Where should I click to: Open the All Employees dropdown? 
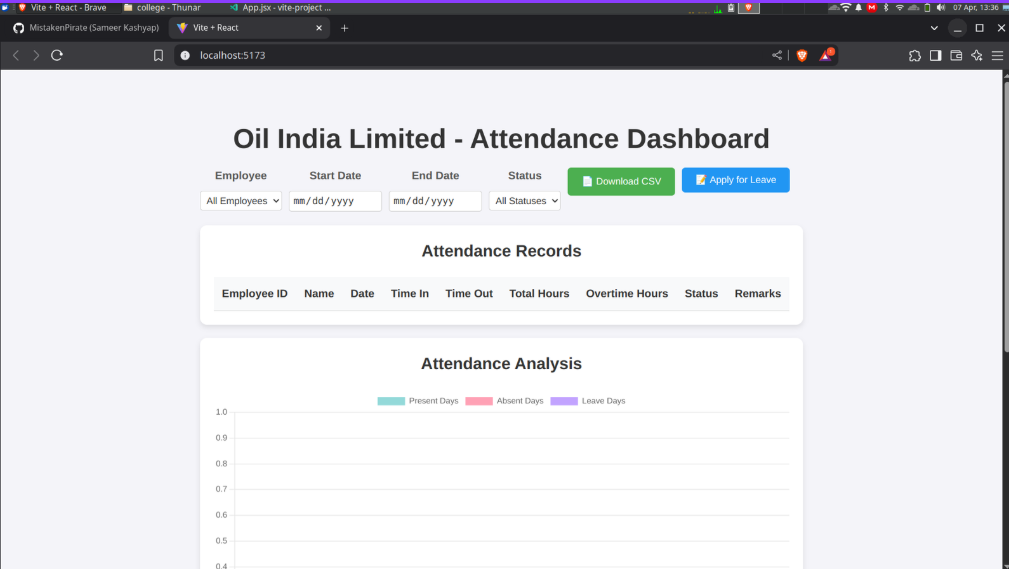pos(241,201)
